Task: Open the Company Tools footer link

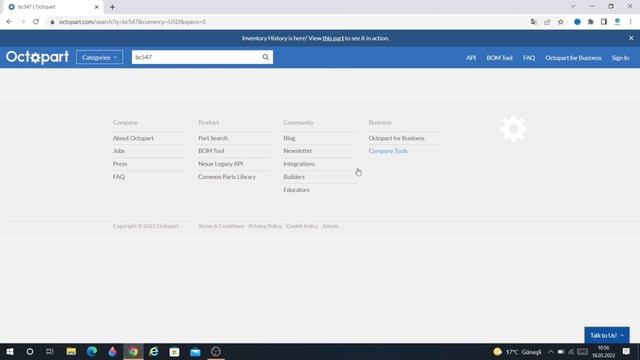Action: [x=388, y=151]
